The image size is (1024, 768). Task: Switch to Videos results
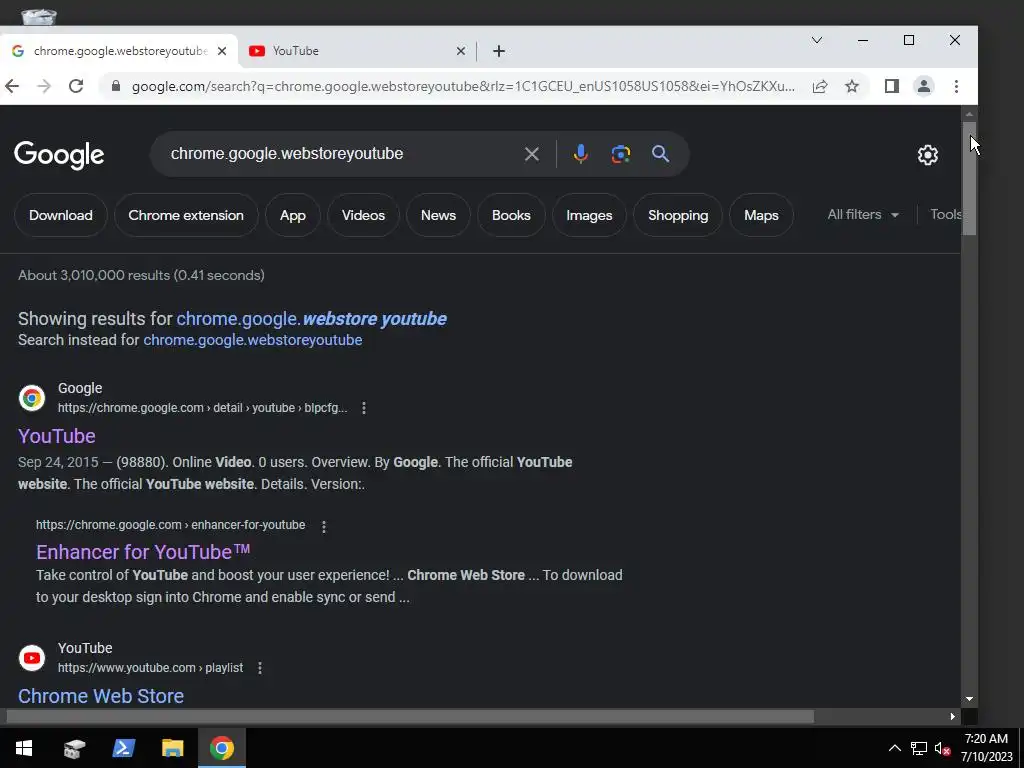click(x=363, y=216)
